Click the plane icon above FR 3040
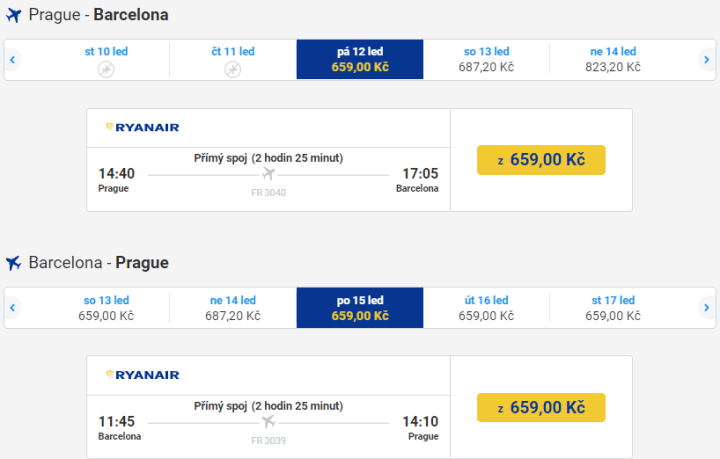Viewport: 720px width, 459px height. 268,174
